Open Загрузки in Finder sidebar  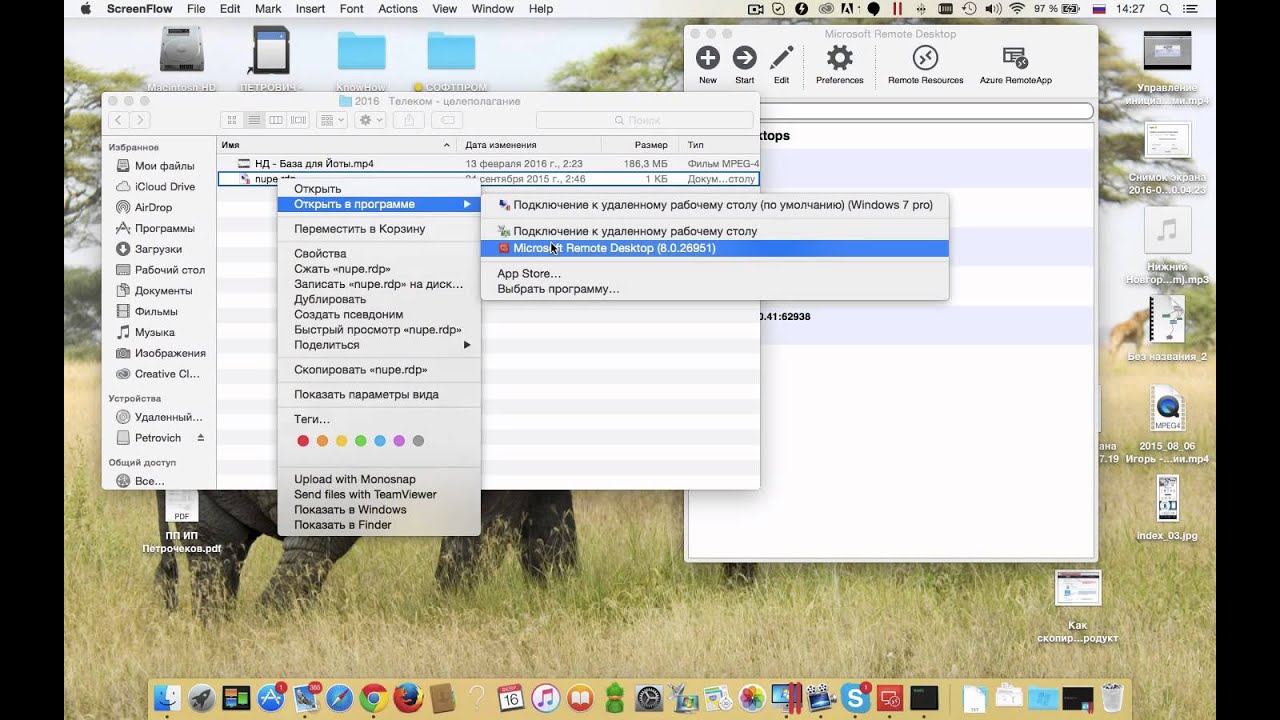pos(158,249)
